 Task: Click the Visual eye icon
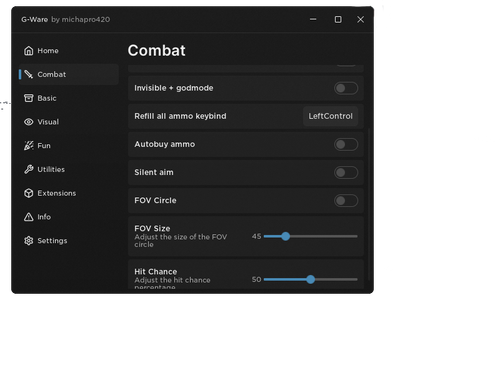coord(29,122)
